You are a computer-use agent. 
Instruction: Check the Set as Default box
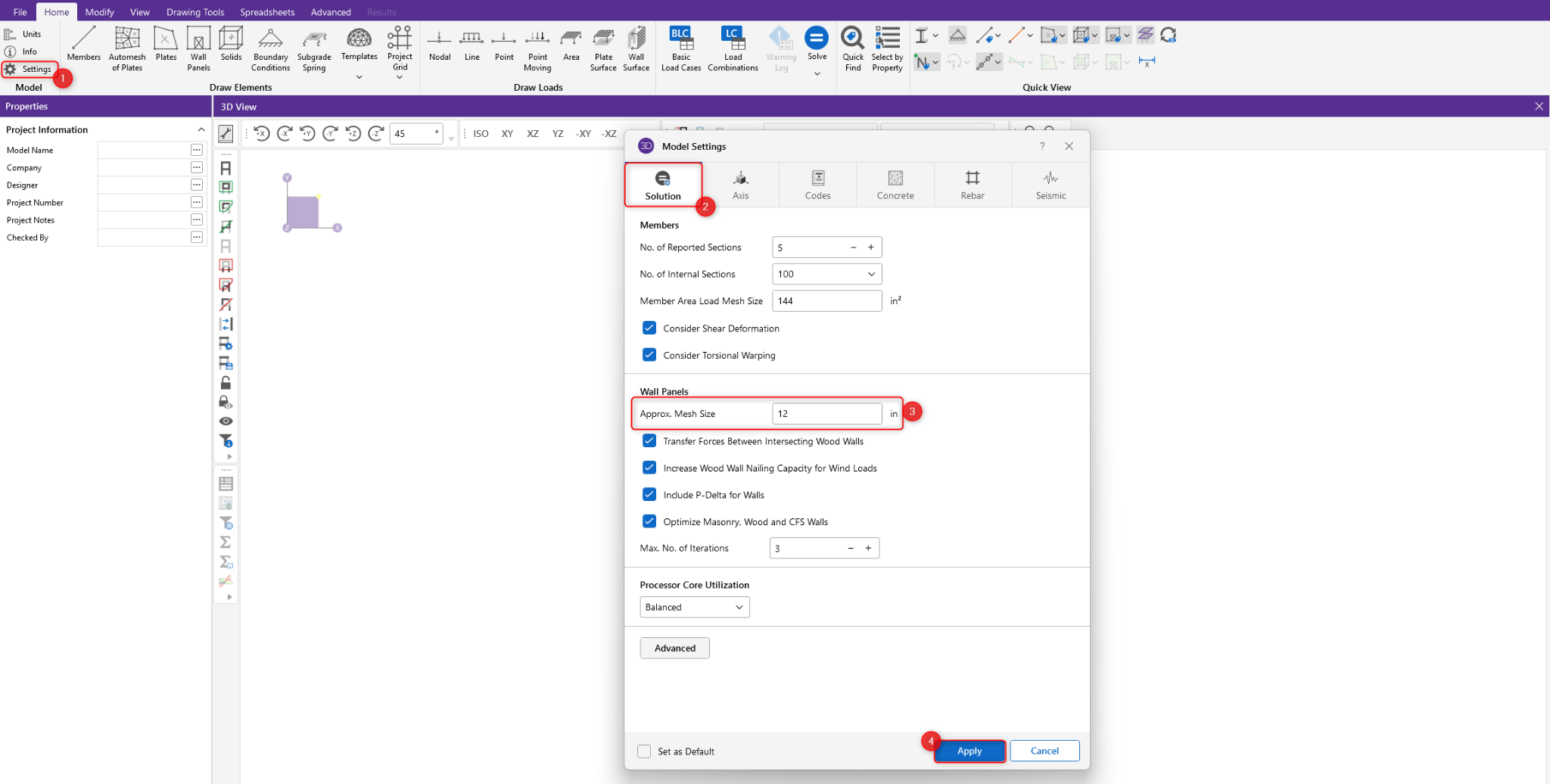point(644,751)
